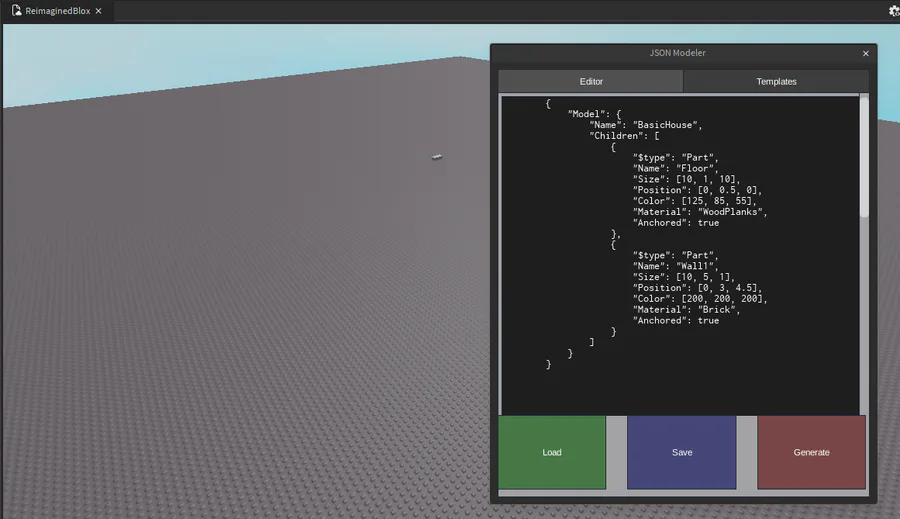Click the "Material": "Brick" line
Screen dimensions: 900x519
point(686,309)
